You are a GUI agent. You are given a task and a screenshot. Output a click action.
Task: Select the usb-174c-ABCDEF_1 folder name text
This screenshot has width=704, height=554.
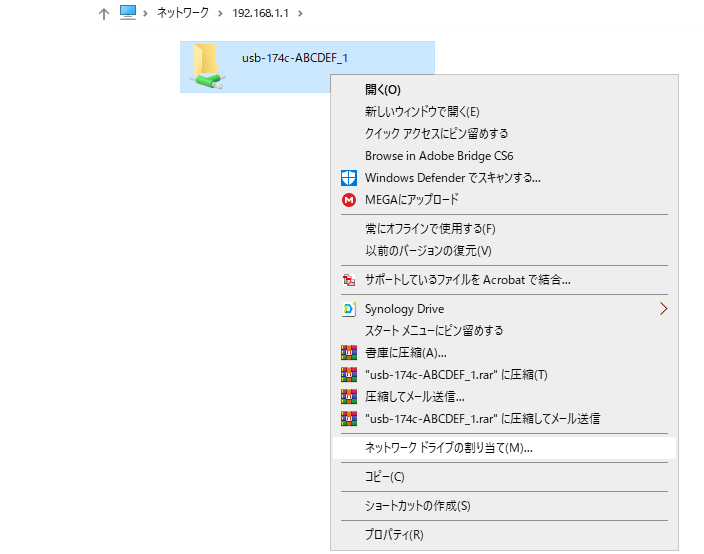295,58
